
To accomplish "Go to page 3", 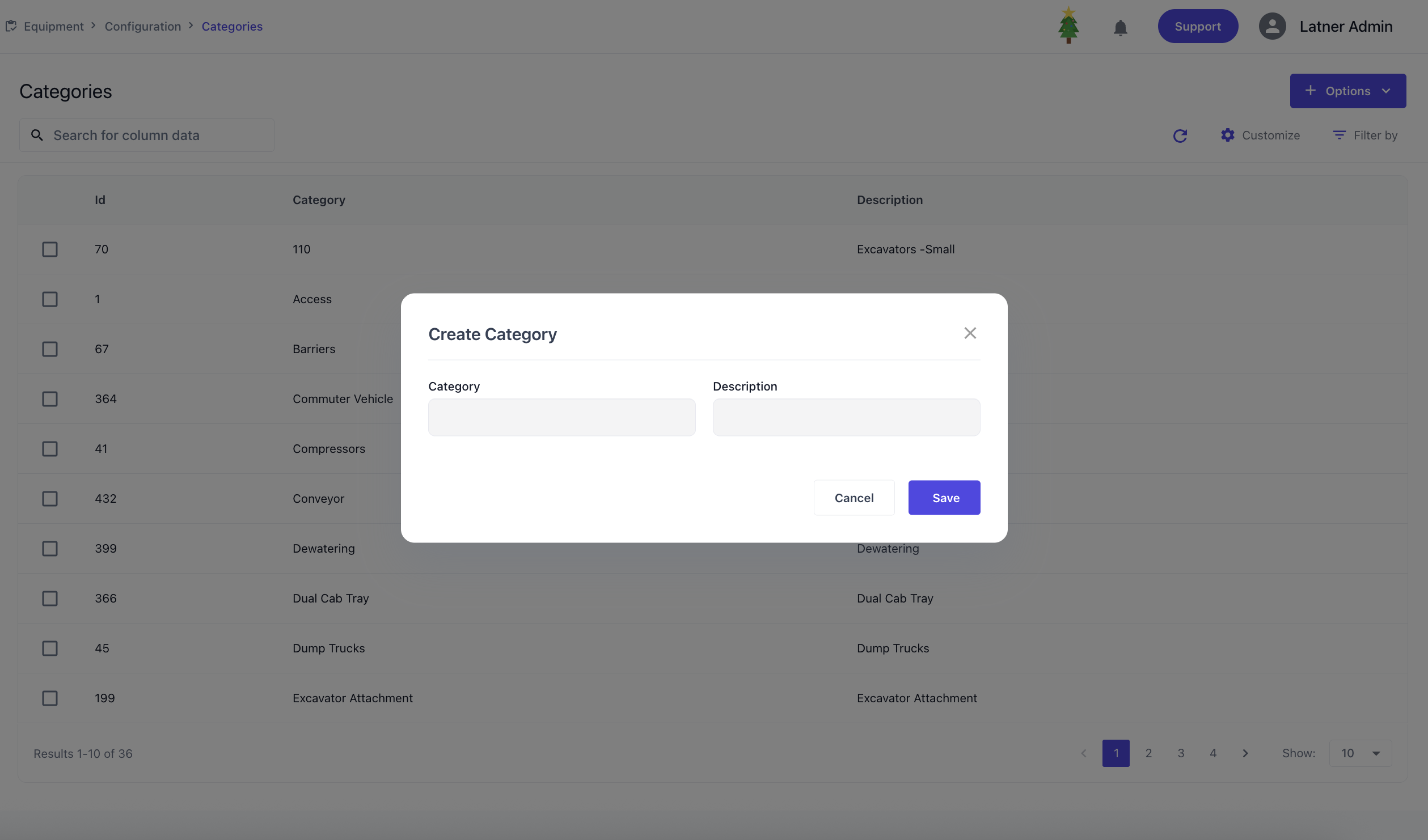I will click(x=1181, y=753).
